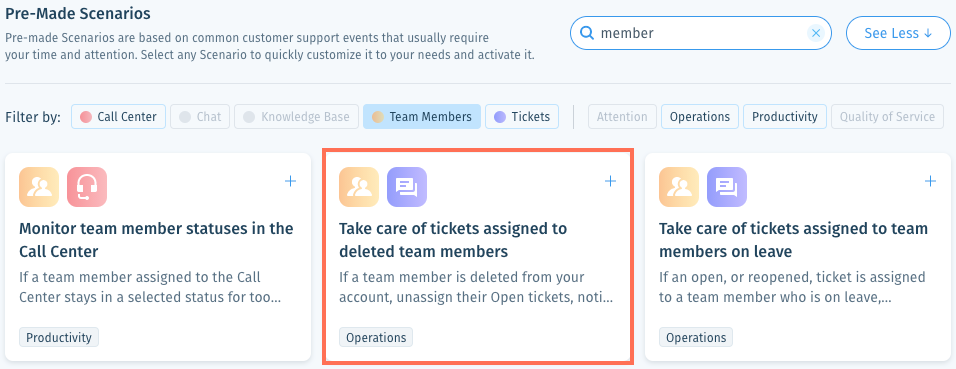Select the Chat filter chip

point(200,116)
